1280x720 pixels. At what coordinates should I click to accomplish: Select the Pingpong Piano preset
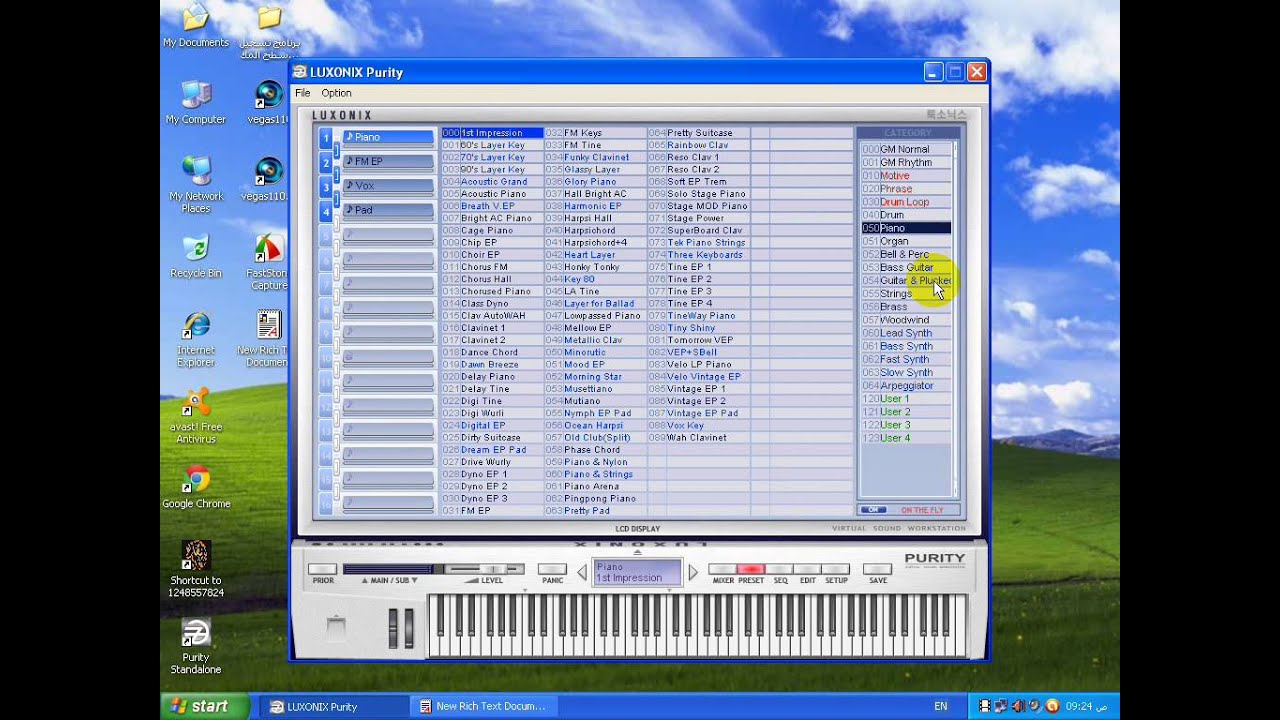point(596,499)
